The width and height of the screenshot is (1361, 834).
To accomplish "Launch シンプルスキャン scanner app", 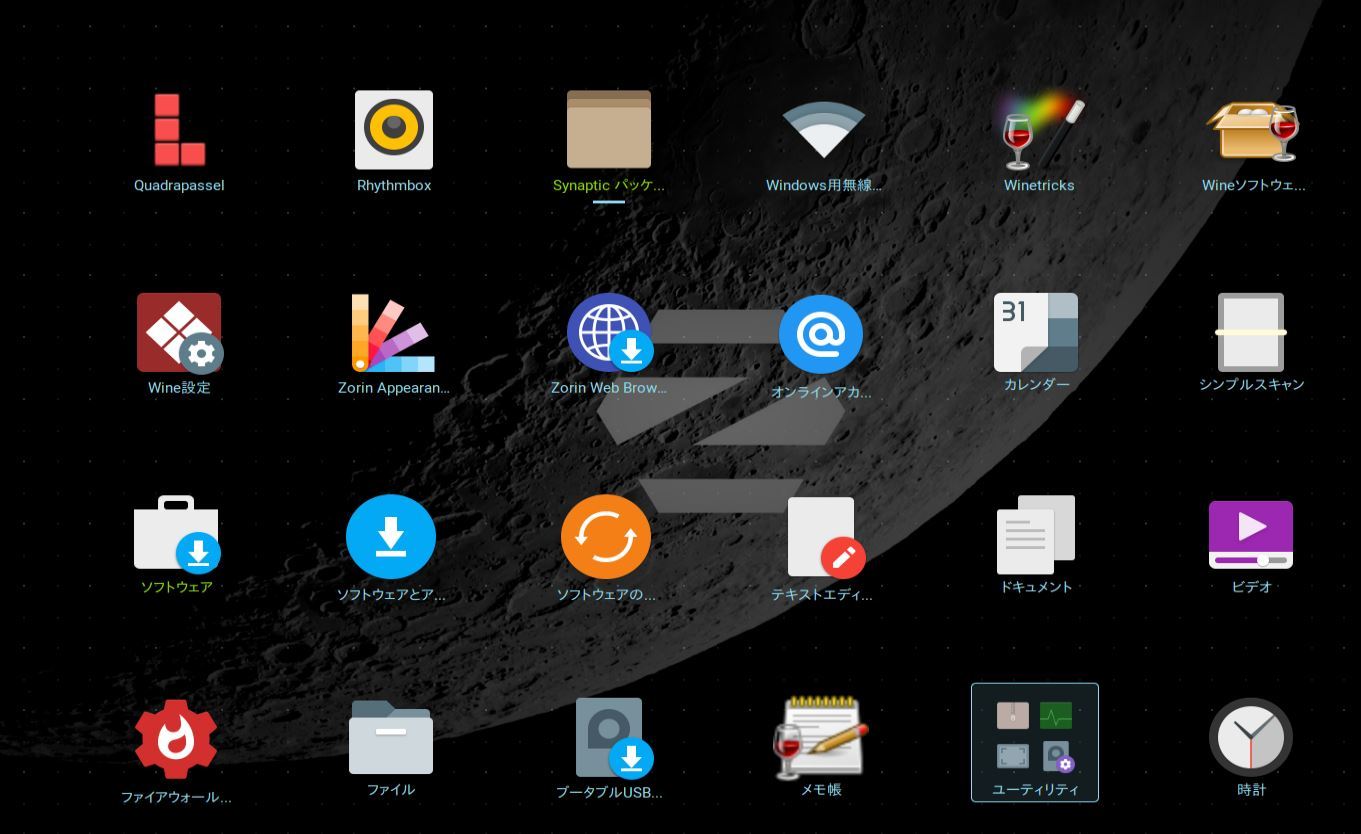I will coord(1251,332).
